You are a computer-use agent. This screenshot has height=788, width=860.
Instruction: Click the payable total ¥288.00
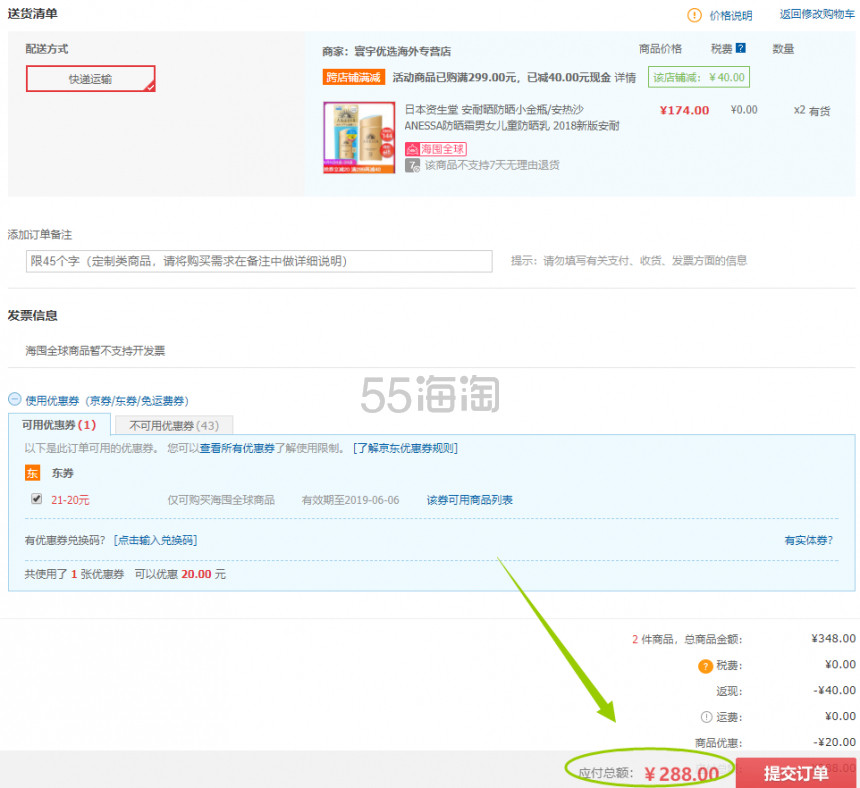click(x=682, y=774)
